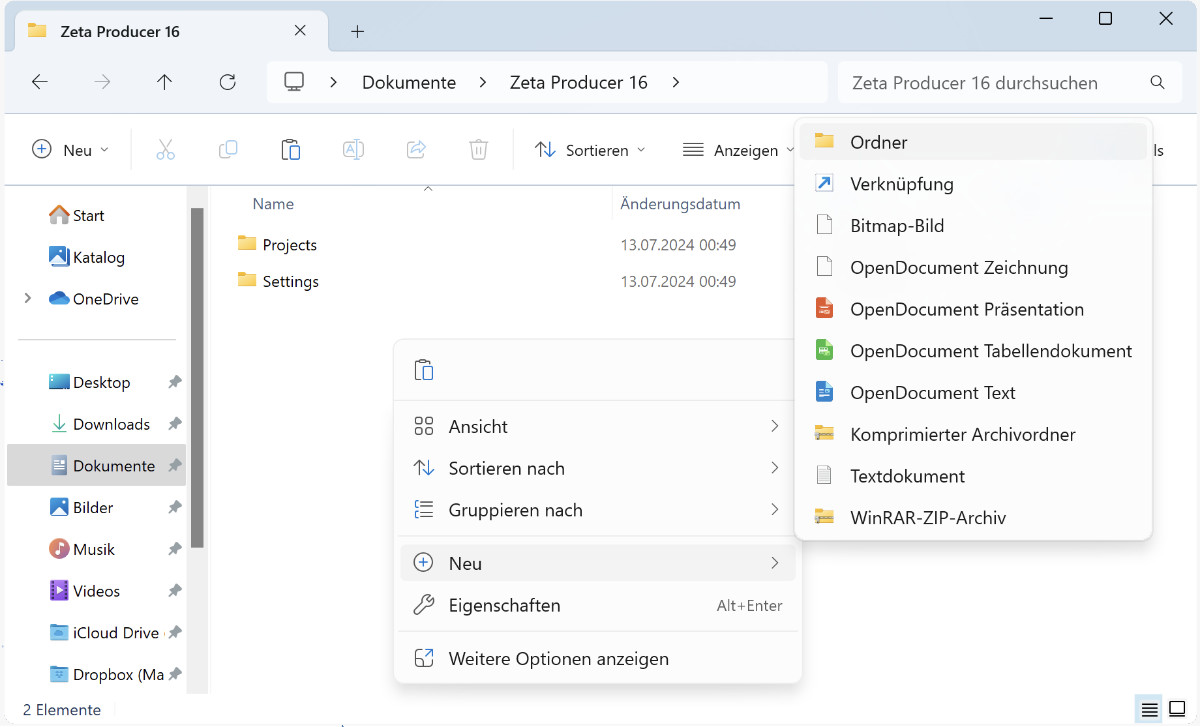This screenshot has height=727, width=1200.
Task: Refresh the current folder view
Action: point(227,82)
